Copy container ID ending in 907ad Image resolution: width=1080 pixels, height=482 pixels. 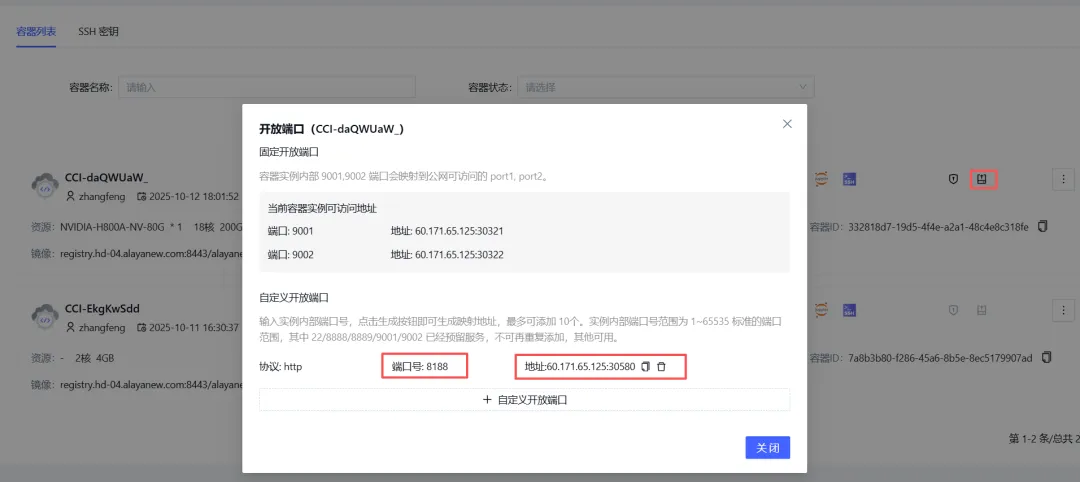pos(1046,357)
